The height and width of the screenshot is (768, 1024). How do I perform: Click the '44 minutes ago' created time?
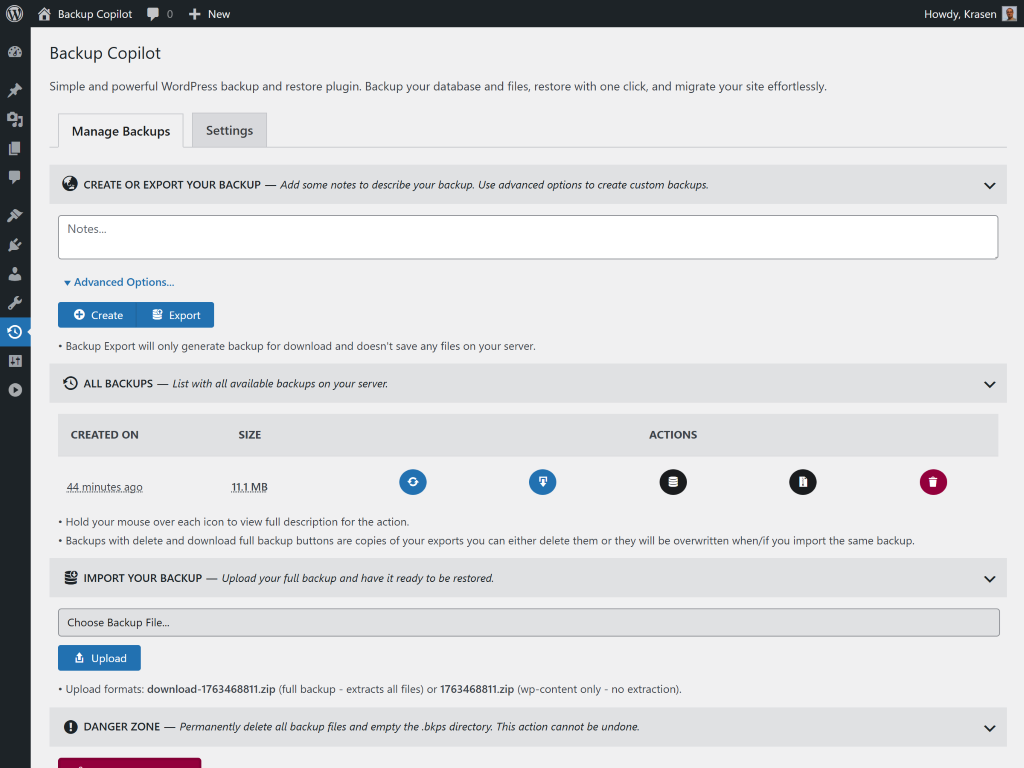pos(104,487)
